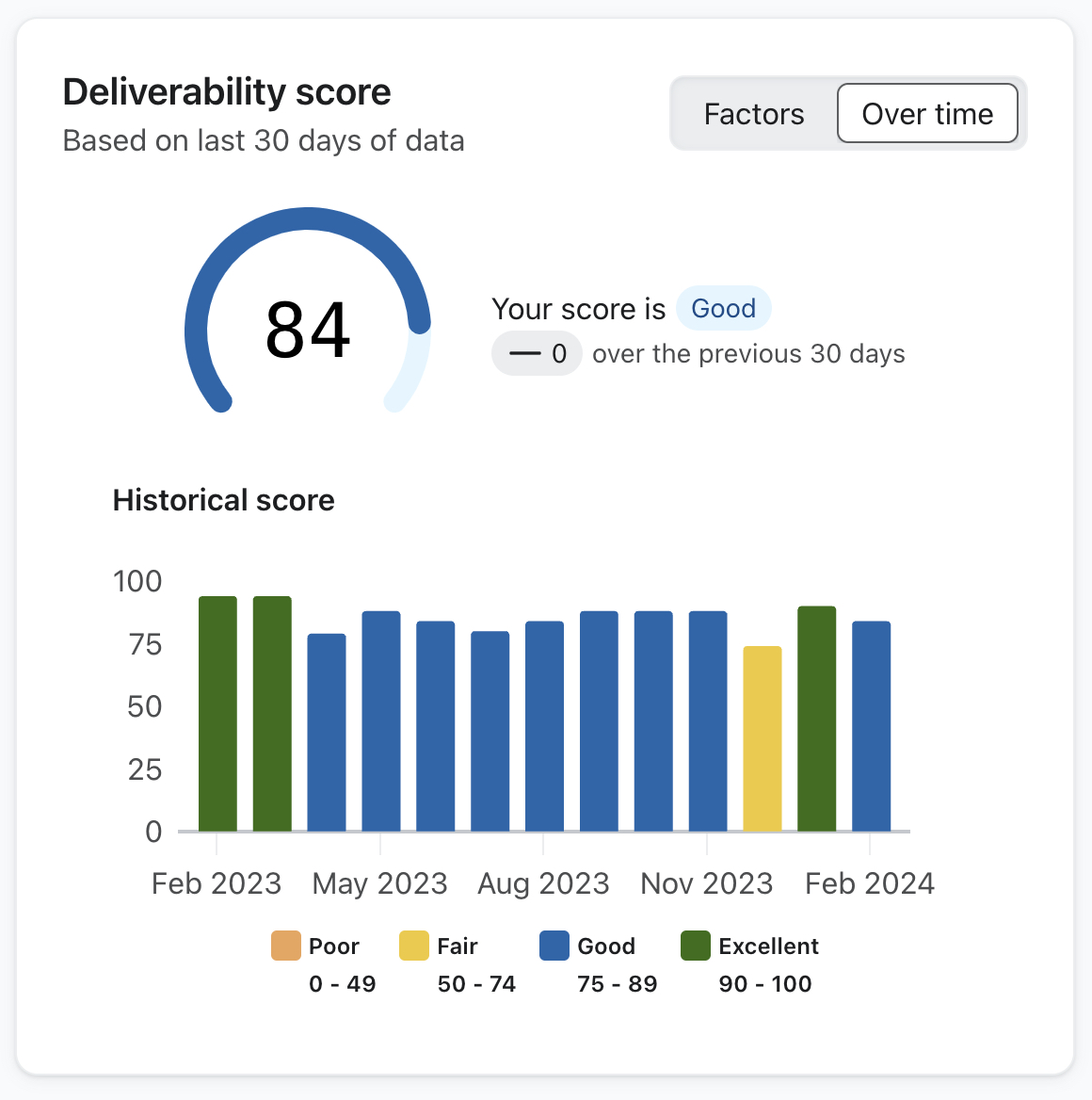Click the Good score badge
This screenshot has width=1092, height=1100.
click(724, 308)
